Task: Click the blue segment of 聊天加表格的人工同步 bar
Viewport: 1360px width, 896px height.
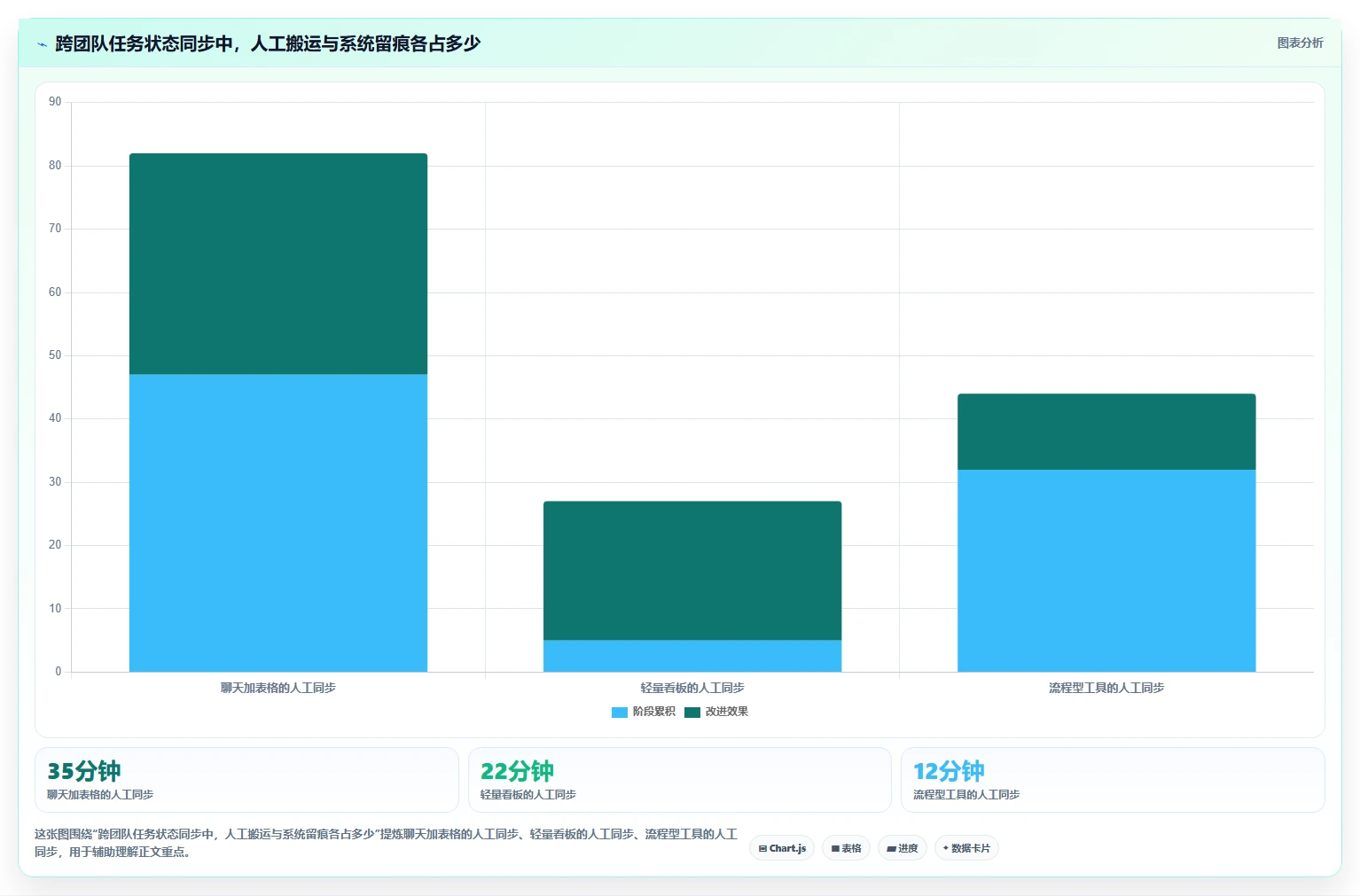Action: 278,523
